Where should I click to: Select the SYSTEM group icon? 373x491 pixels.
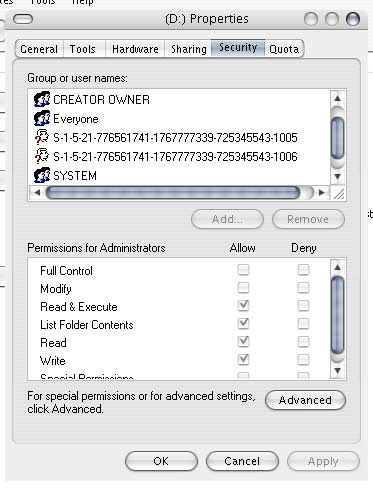(42, 176)
